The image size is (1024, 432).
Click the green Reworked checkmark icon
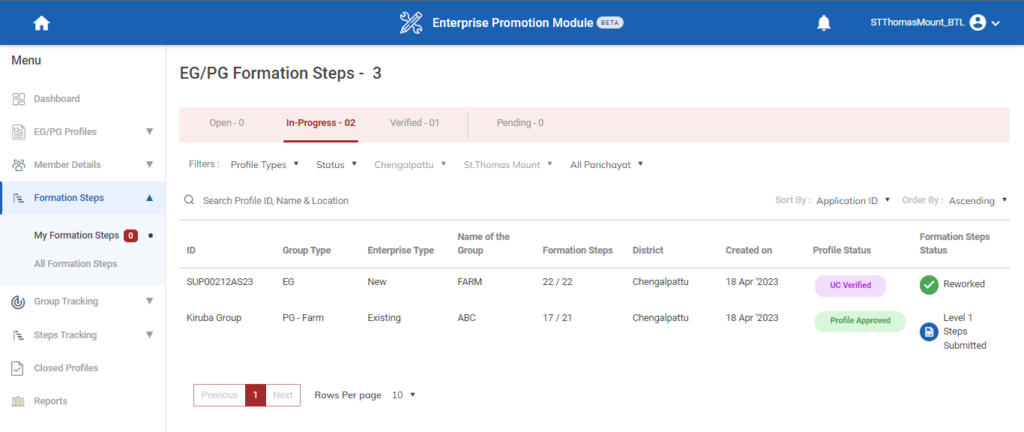click(x=929, y=284)
